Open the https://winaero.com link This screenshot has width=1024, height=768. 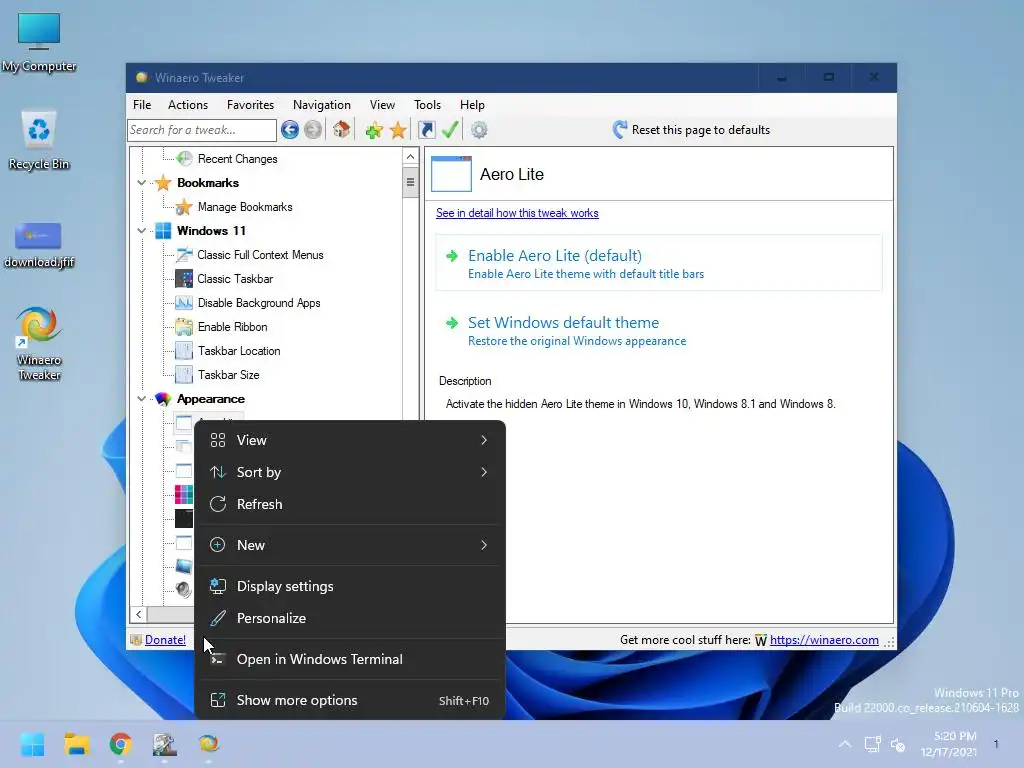[x=824, y=640]
